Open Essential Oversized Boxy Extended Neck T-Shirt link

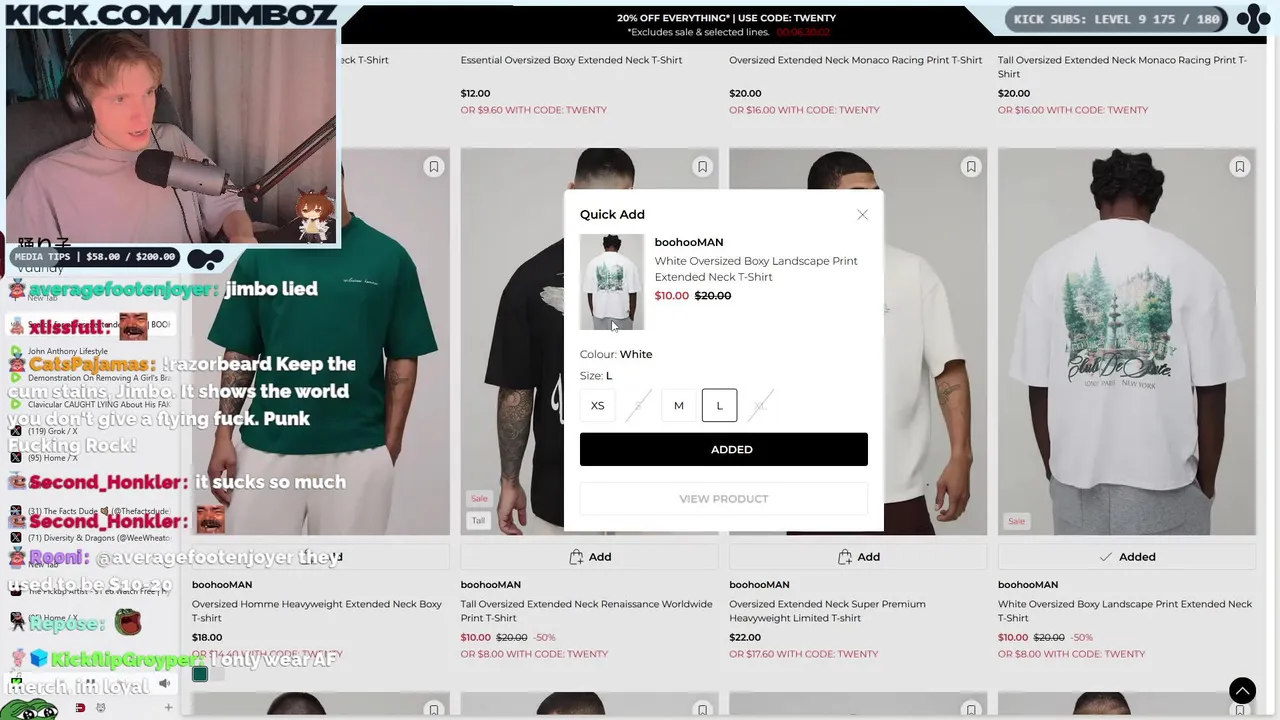571,60
